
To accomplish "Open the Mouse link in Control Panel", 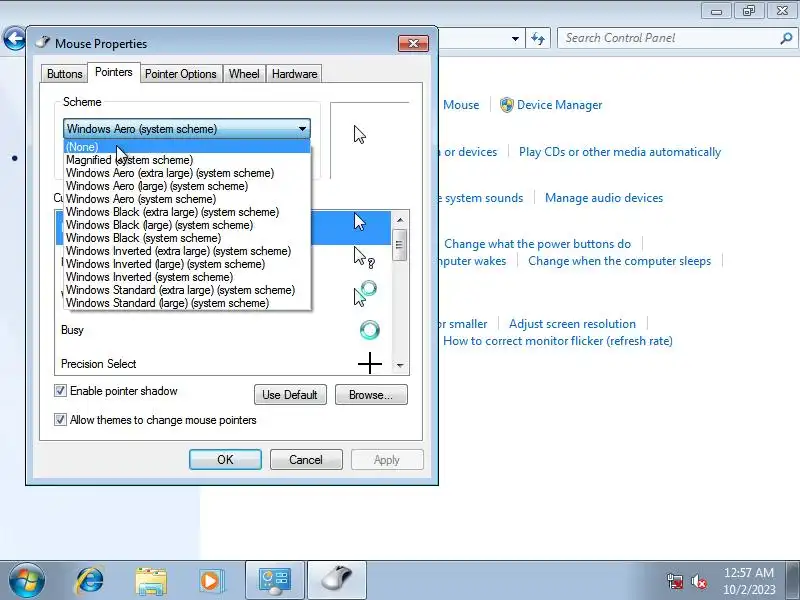I will (x=461, y=105).
